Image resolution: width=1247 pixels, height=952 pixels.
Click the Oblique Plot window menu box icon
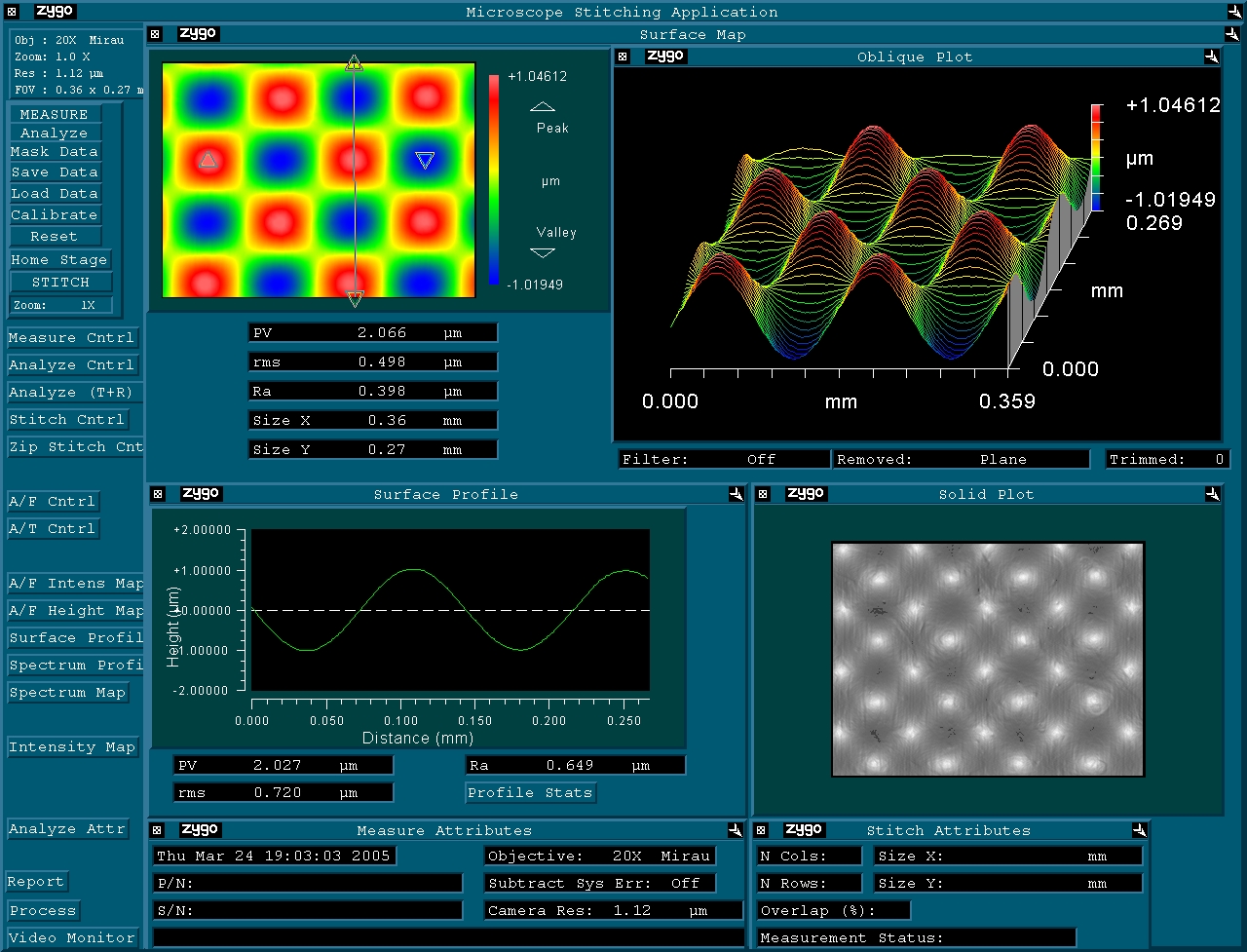(x=623, y=57)
